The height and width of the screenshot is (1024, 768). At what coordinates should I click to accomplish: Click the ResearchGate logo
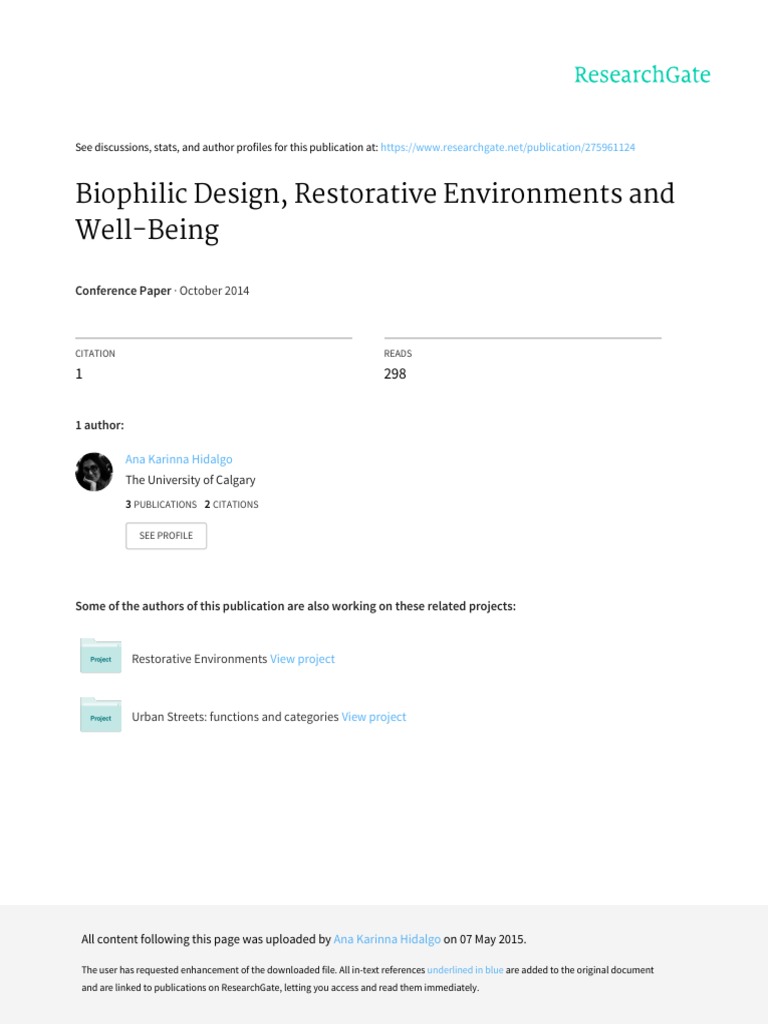[x=642, y=75]
